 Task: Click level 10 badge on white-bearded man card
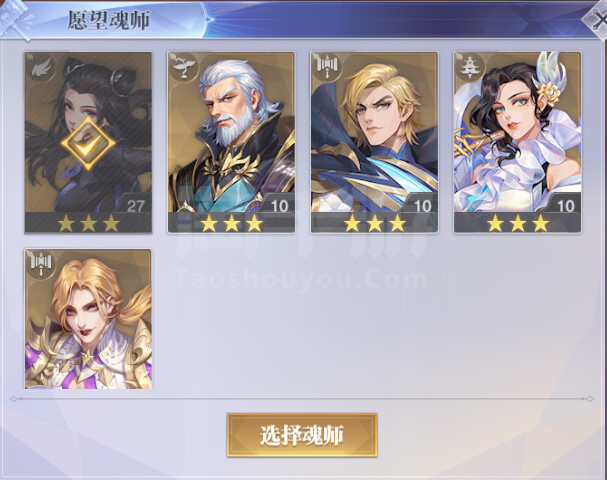pos(278,204)
